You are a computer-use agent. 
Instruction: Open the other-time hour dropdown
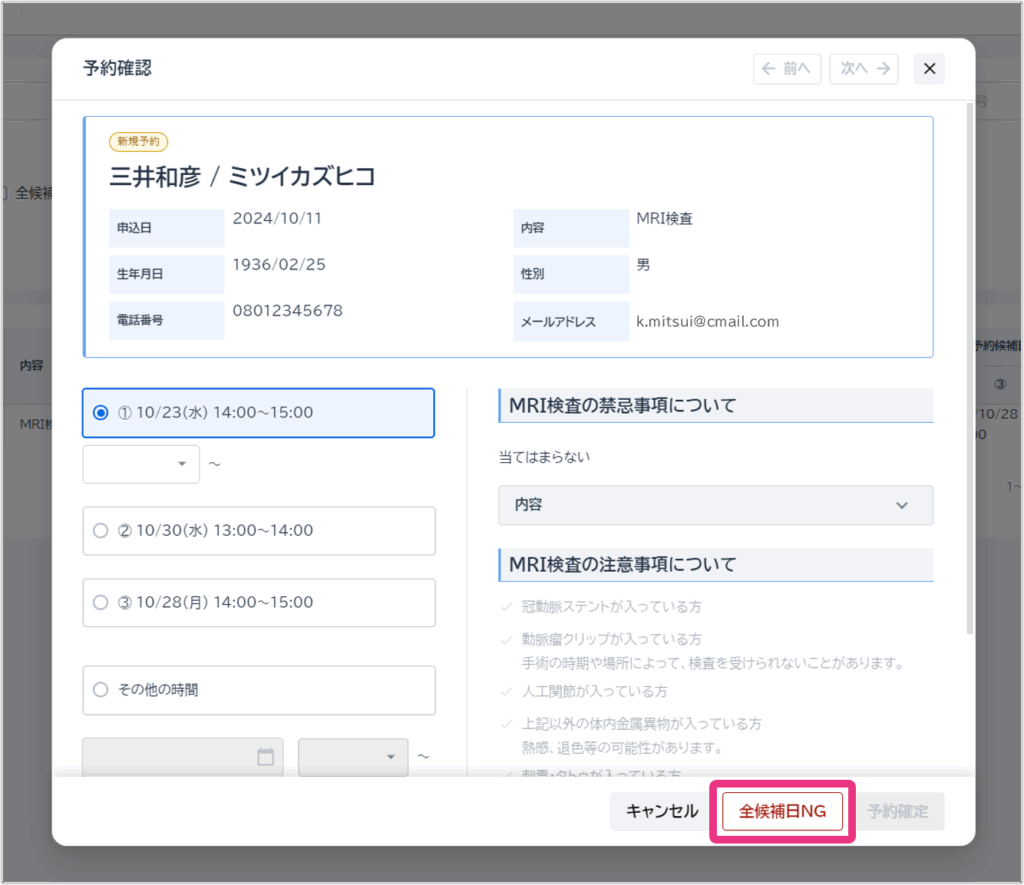tap(353, 757)
